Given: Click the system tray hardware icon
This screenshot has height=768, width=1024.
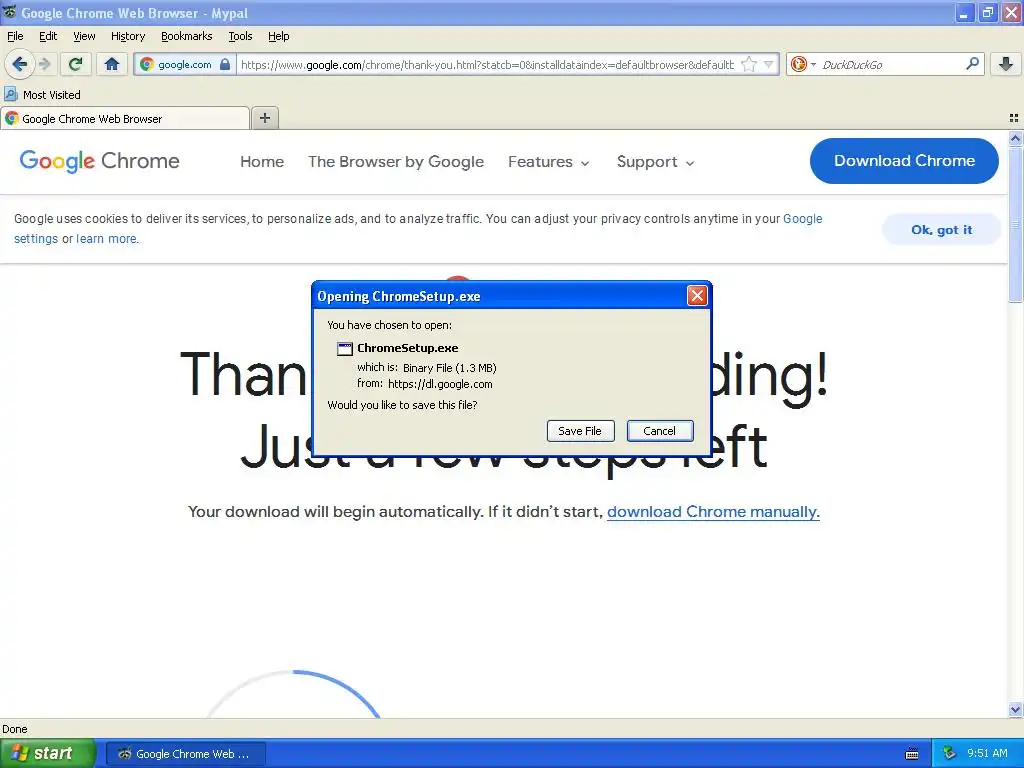Looking at the screenshot, I should (950, 753).
